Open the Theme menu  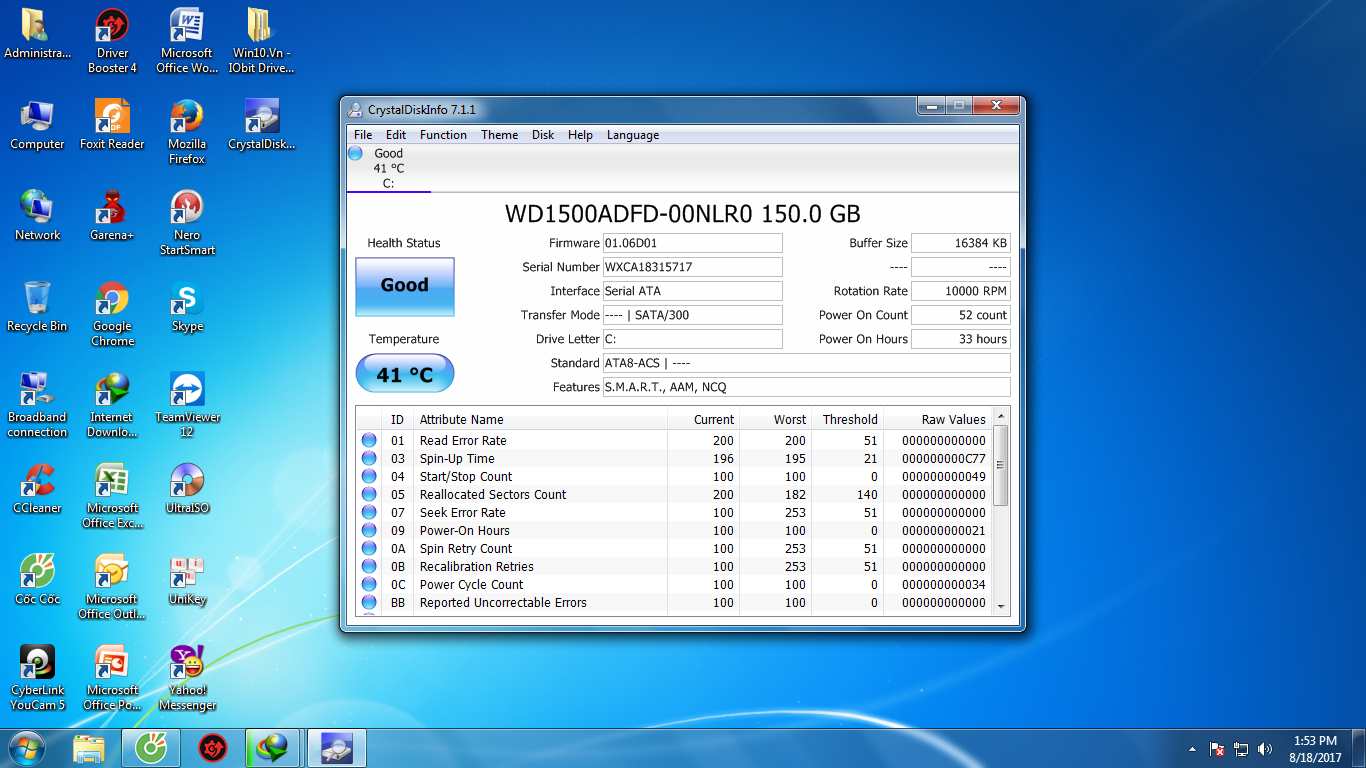(x=499, y=135)
